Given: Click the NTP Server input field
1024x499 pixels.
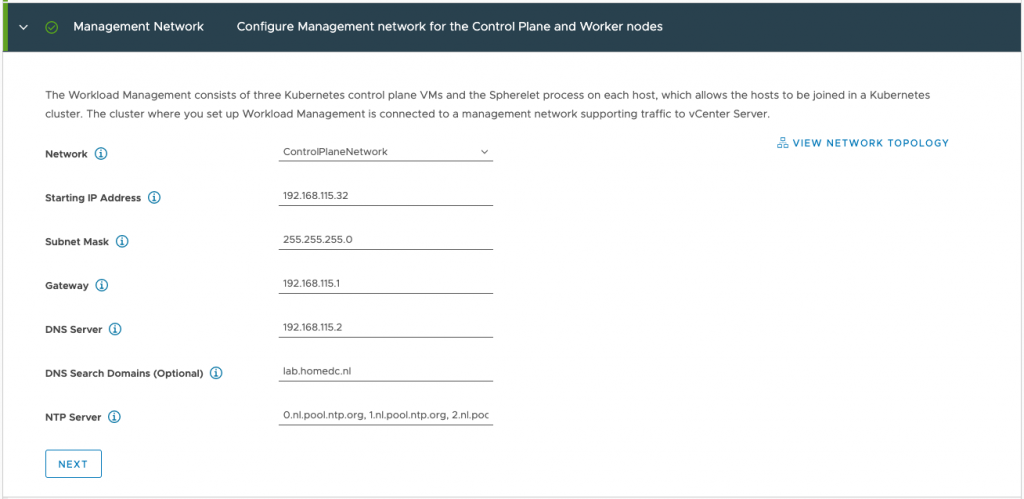Looking at the screenshot, I should [x=386, y=415].
